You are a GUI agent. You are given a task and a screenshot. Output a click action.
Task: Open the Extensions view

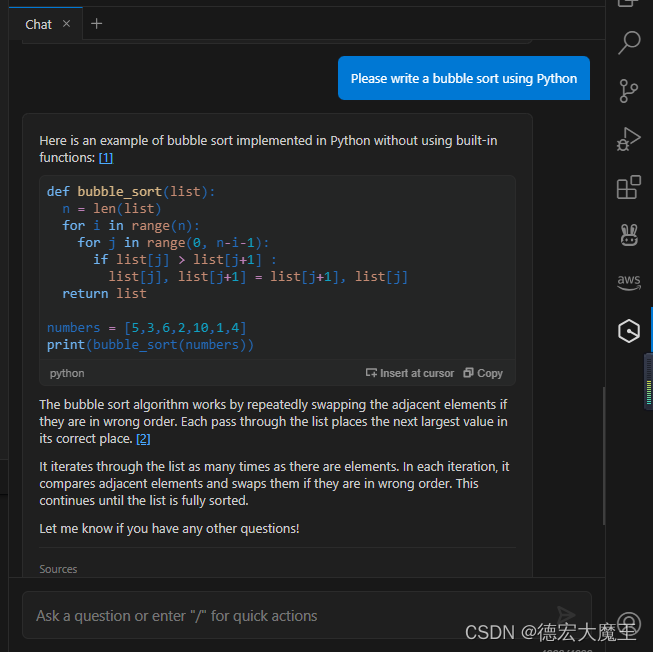click(x=628, y=187)
